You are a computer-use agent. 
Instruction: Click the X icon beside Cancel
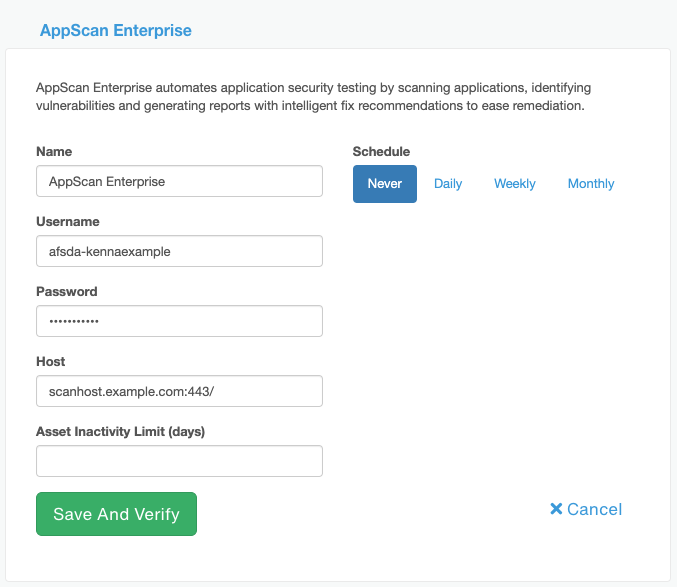(556, 509)
